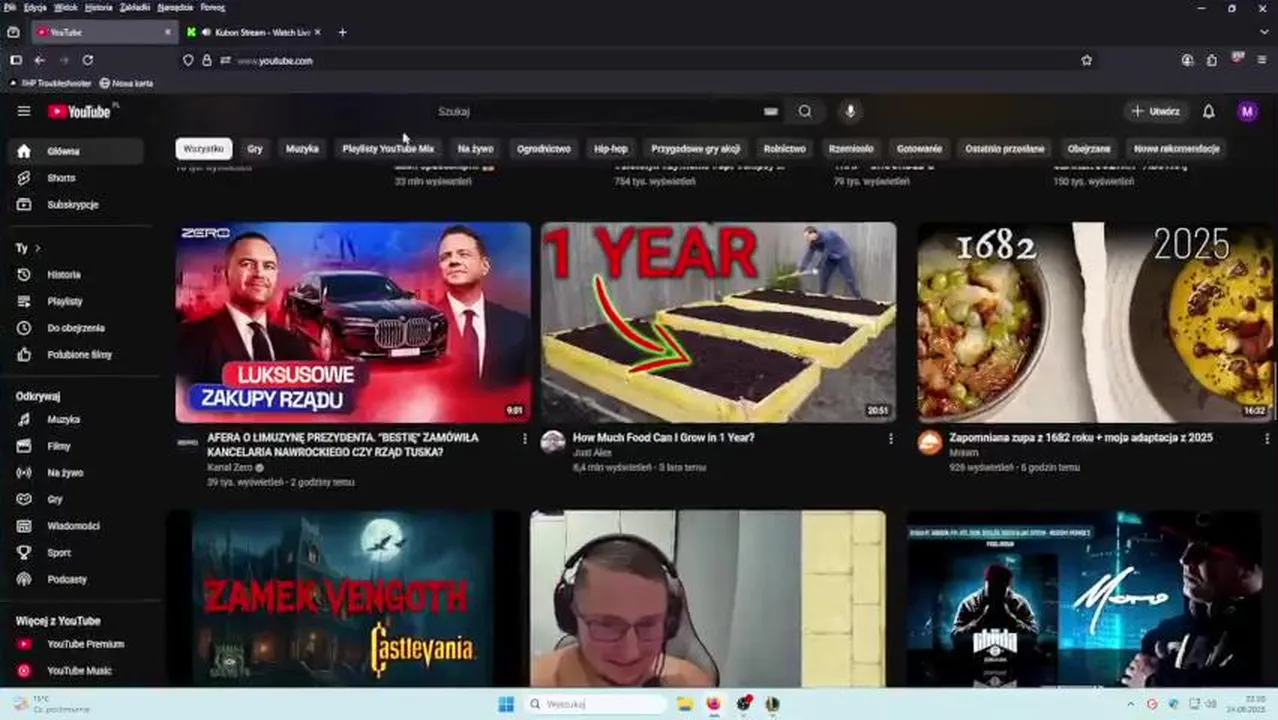Go back with Firefox back arrow
1278x720 pixels.
coord(40,60)
